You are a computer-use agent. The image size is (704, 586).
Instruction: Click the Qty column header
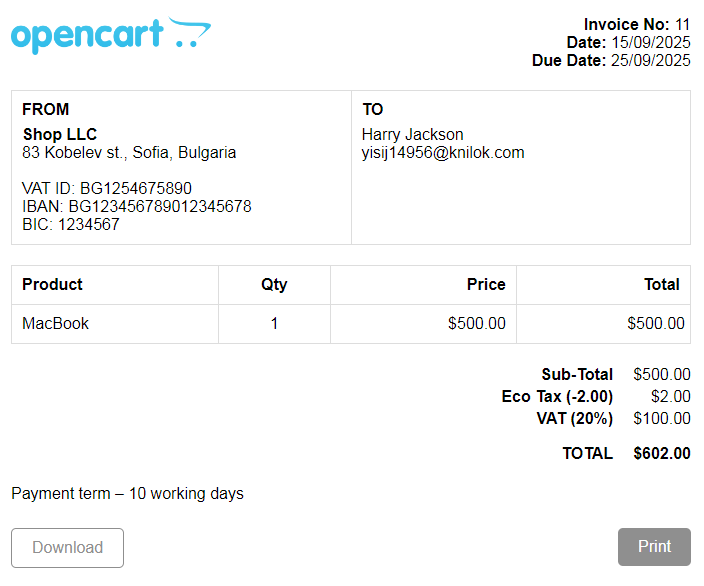(274, 285)
